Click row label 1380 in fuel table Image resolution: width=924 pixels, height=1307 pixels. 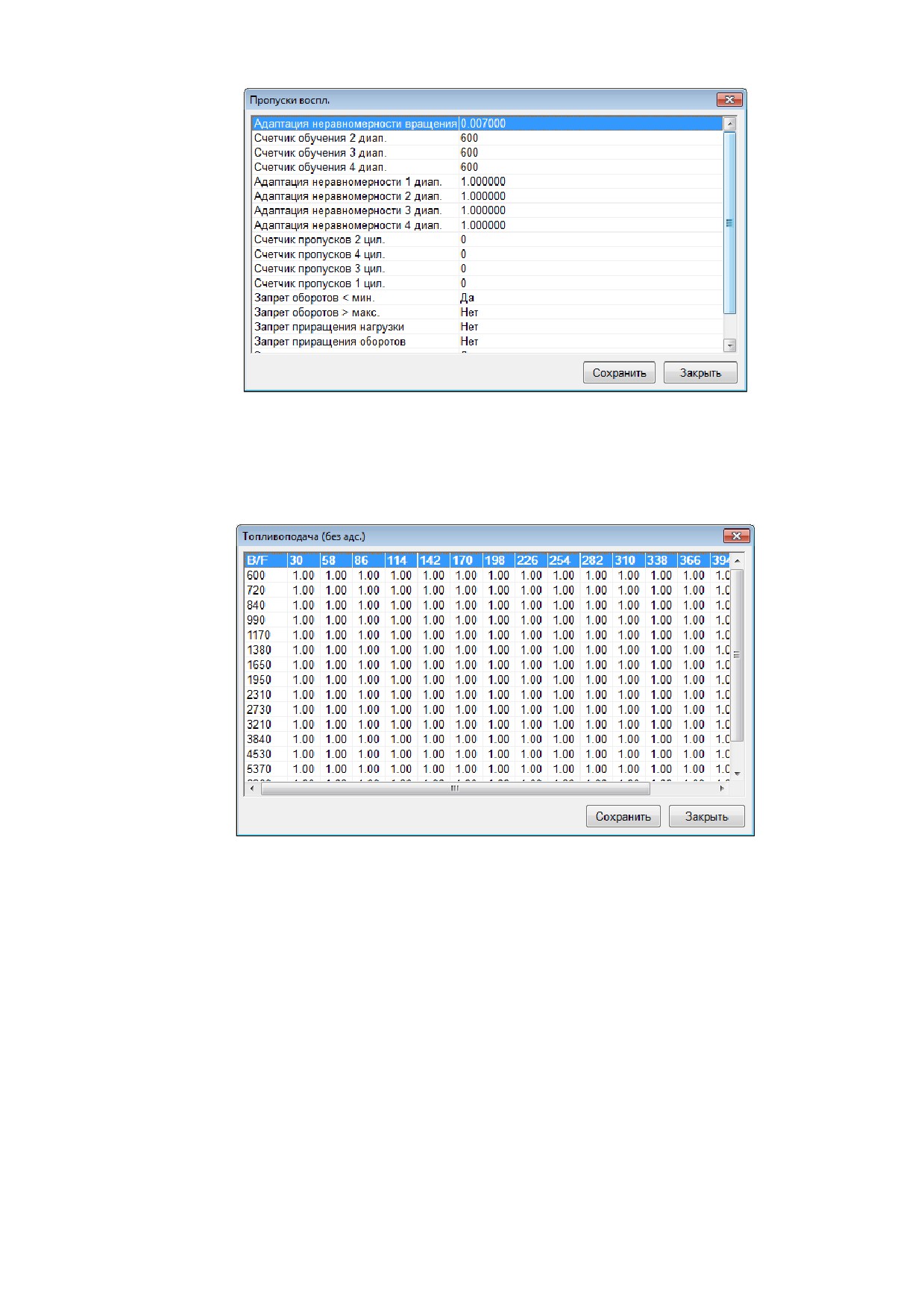tap(259, 650)
